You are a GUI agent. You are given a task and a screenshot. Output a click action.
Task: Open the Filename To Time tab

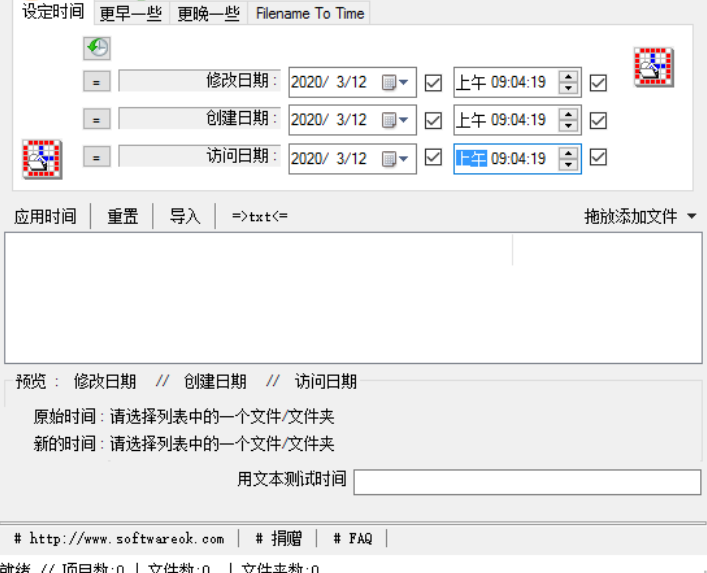309,14
